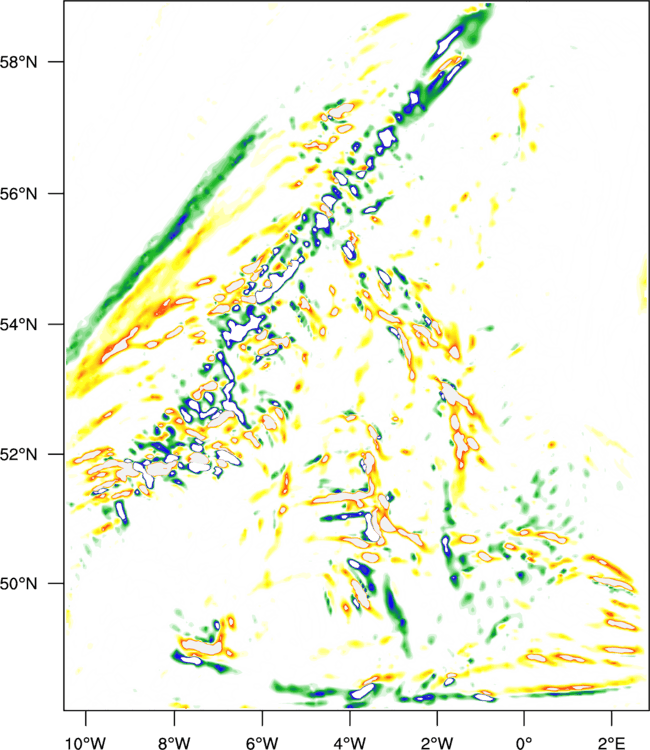
Task: Click the 52°N latitude label
Action: (19, 454)
